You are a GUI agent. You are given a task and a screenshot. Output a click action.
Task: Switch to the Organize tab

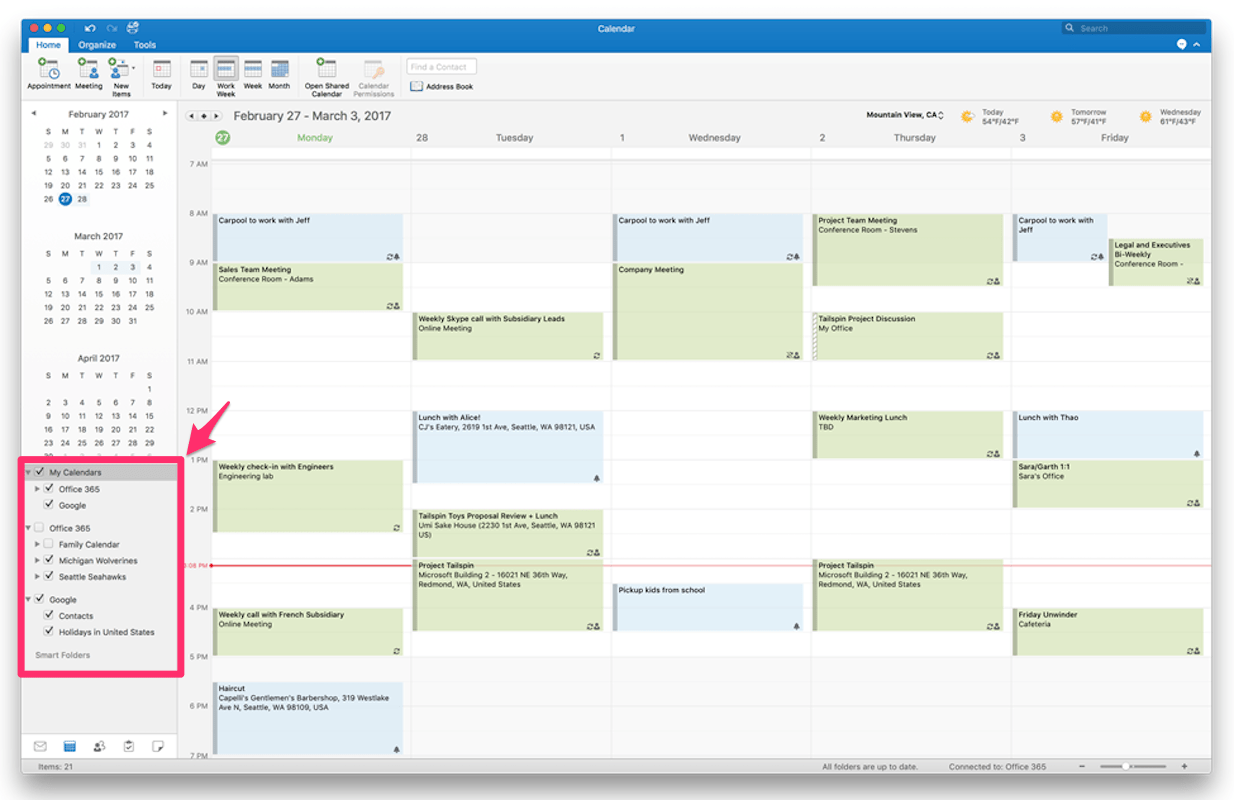point(96,44)
